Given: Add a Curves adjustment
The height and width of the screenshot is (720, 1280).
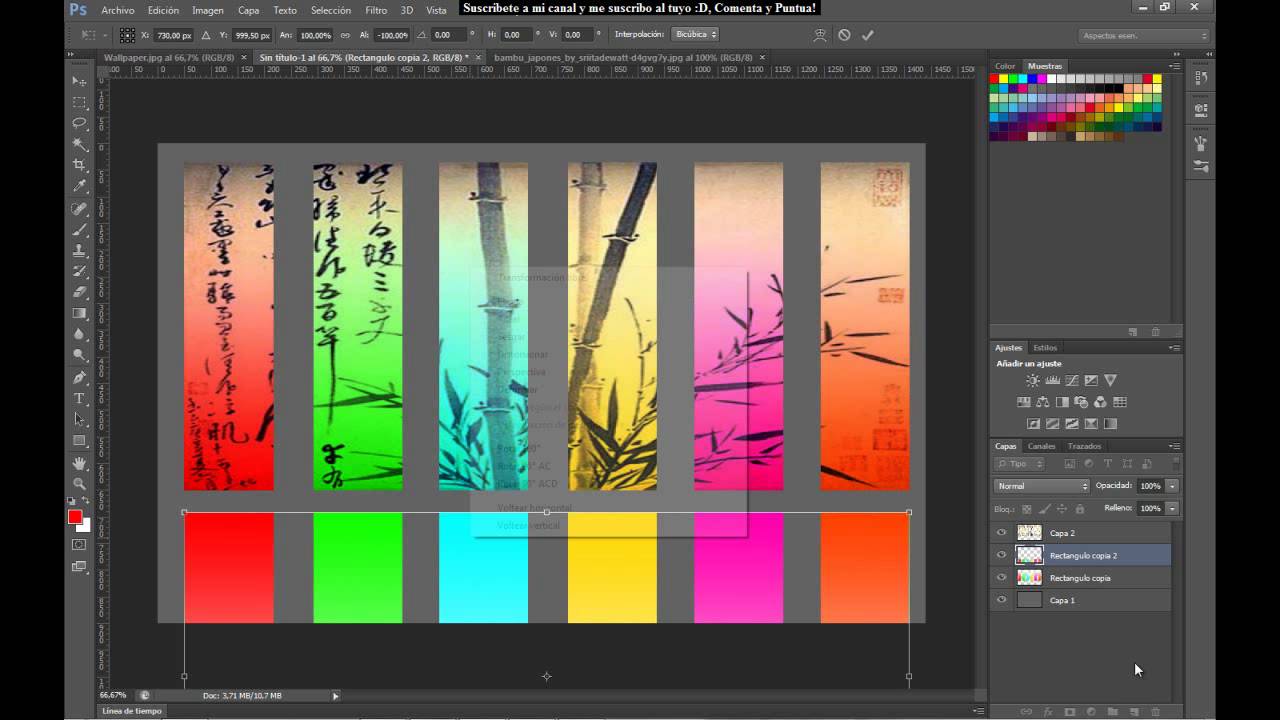Looking at the screenshot, I should point(1071,381).
